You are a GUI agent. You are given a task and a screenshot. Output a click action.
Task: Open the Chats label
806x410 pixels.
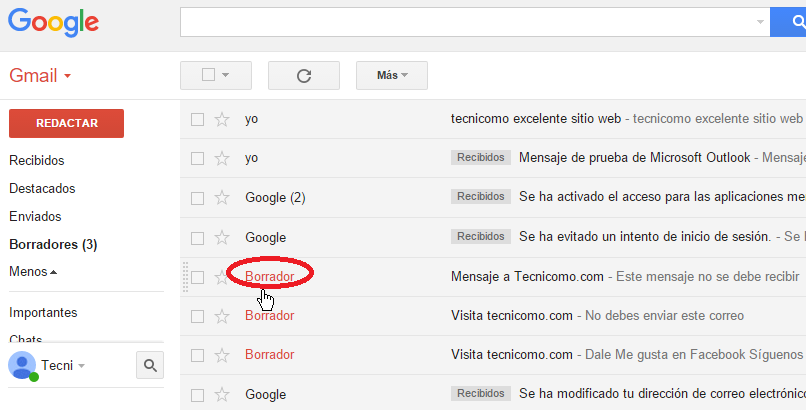(x=26, y=339)
